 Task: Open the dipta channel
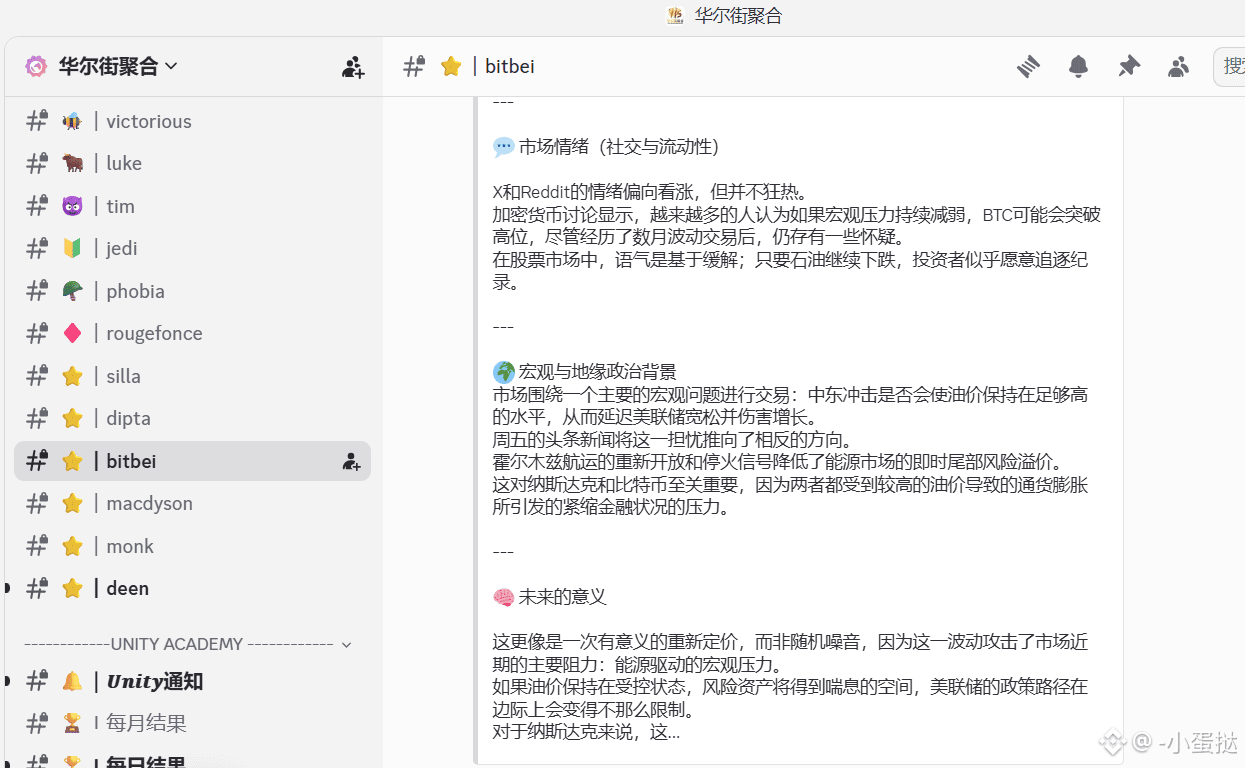pos(192,418)
